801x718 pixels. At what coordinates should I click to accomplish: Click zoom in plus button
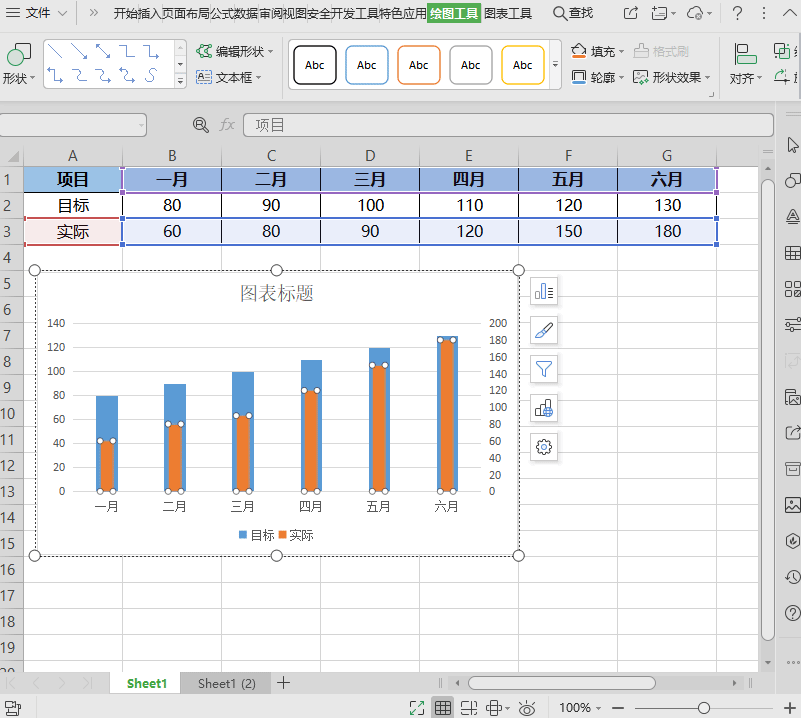tap(789, 708)
